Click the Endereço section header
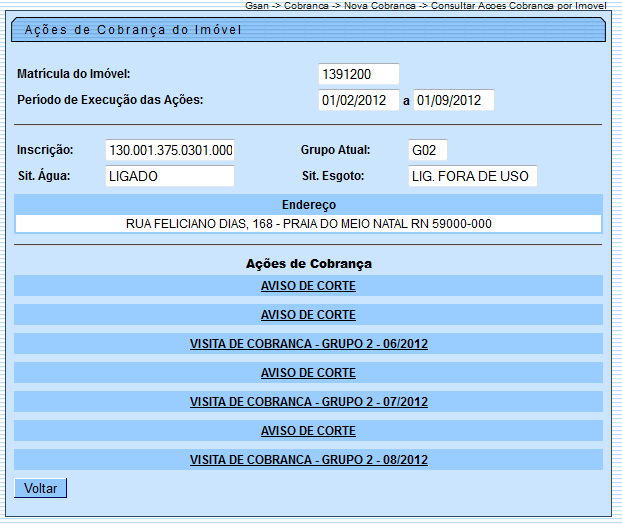This screenshot has width=622, height=524. [x=308, y=204]
